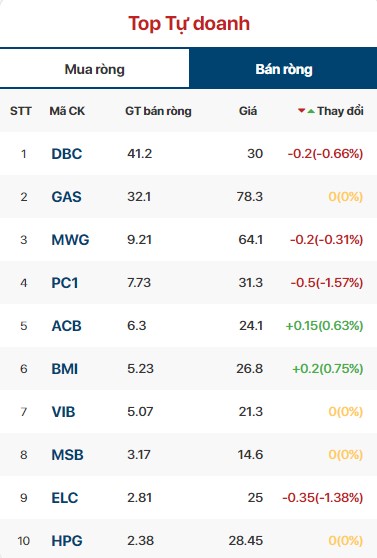Open the VIB stock ticker
Screen dimensions: 377x558
pyautogui.click(x=63, y=412)
